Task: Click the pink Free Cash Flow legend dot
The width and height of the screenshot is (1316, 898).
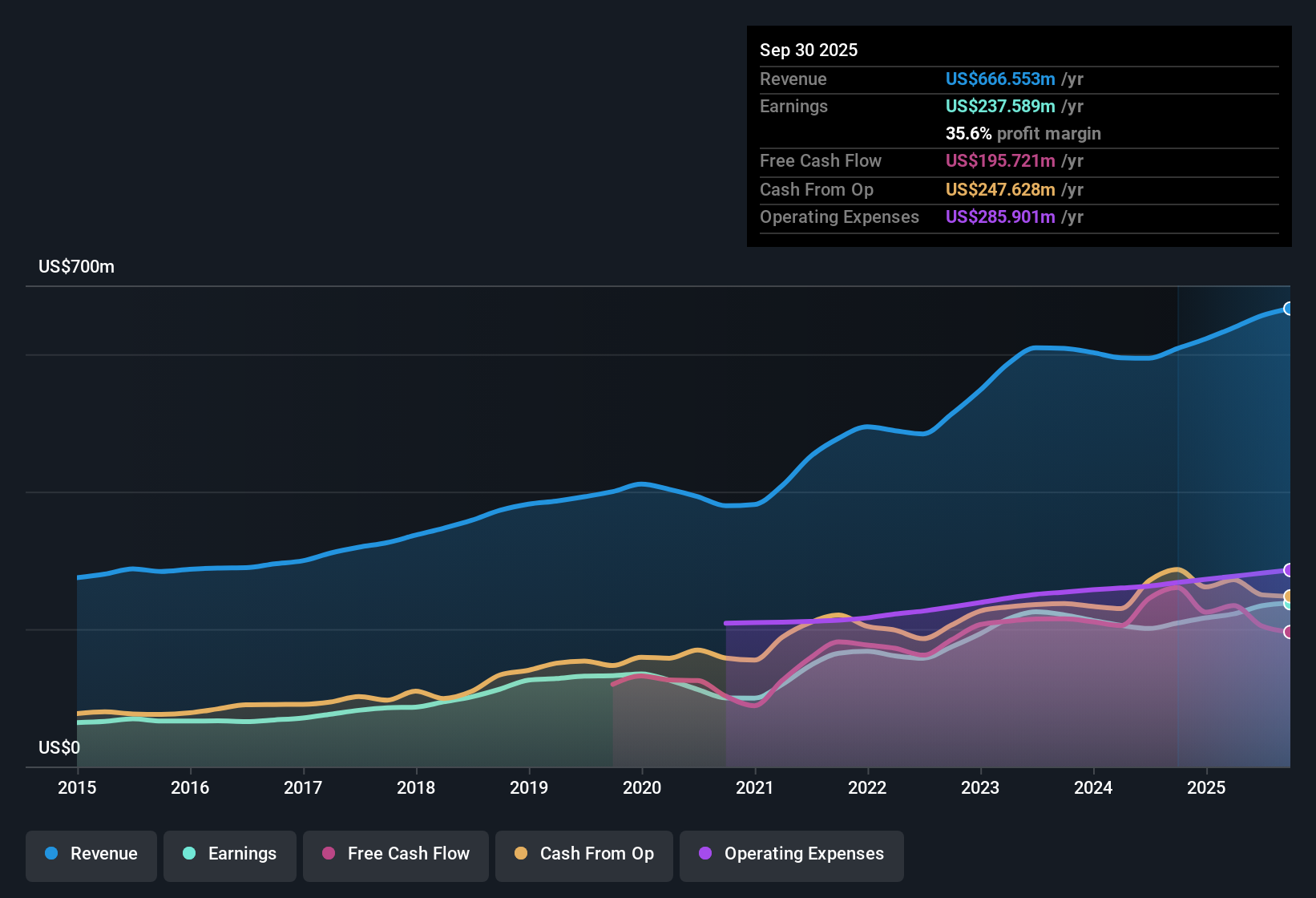Action: 328,854
